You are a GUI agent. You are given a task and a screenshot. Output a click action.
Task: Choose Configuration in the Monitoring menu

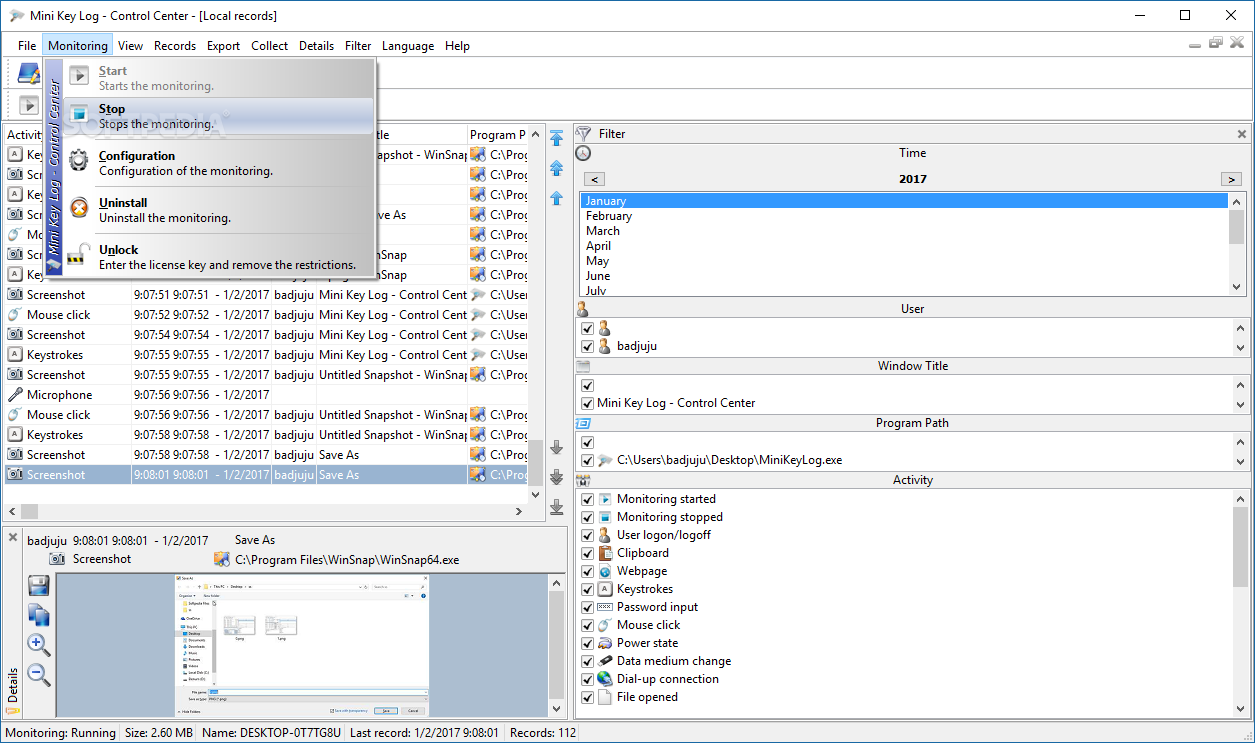tap(219, 163)
